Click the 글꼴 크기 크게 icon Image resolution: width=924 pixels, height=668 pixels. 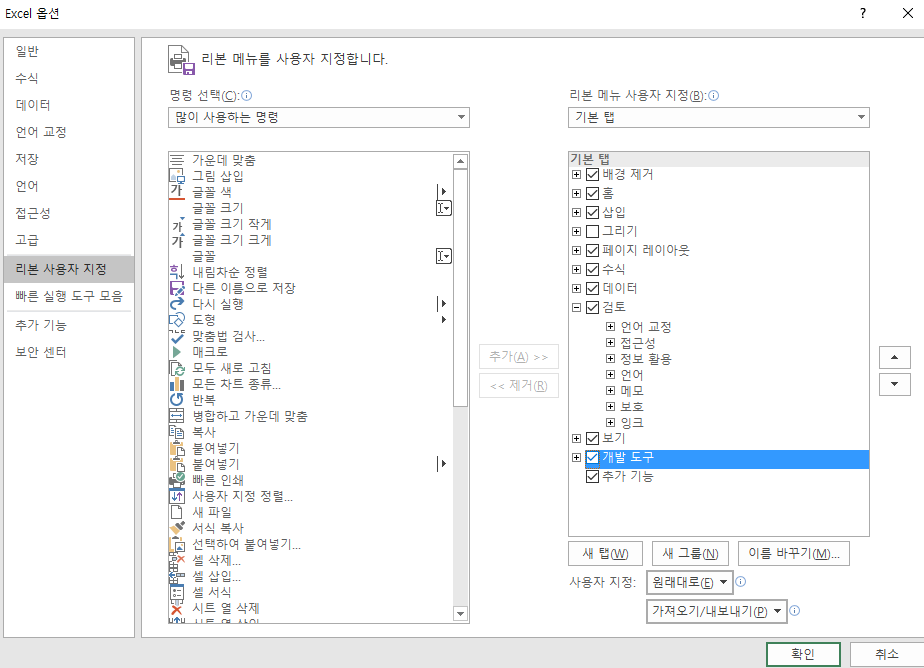177,240
